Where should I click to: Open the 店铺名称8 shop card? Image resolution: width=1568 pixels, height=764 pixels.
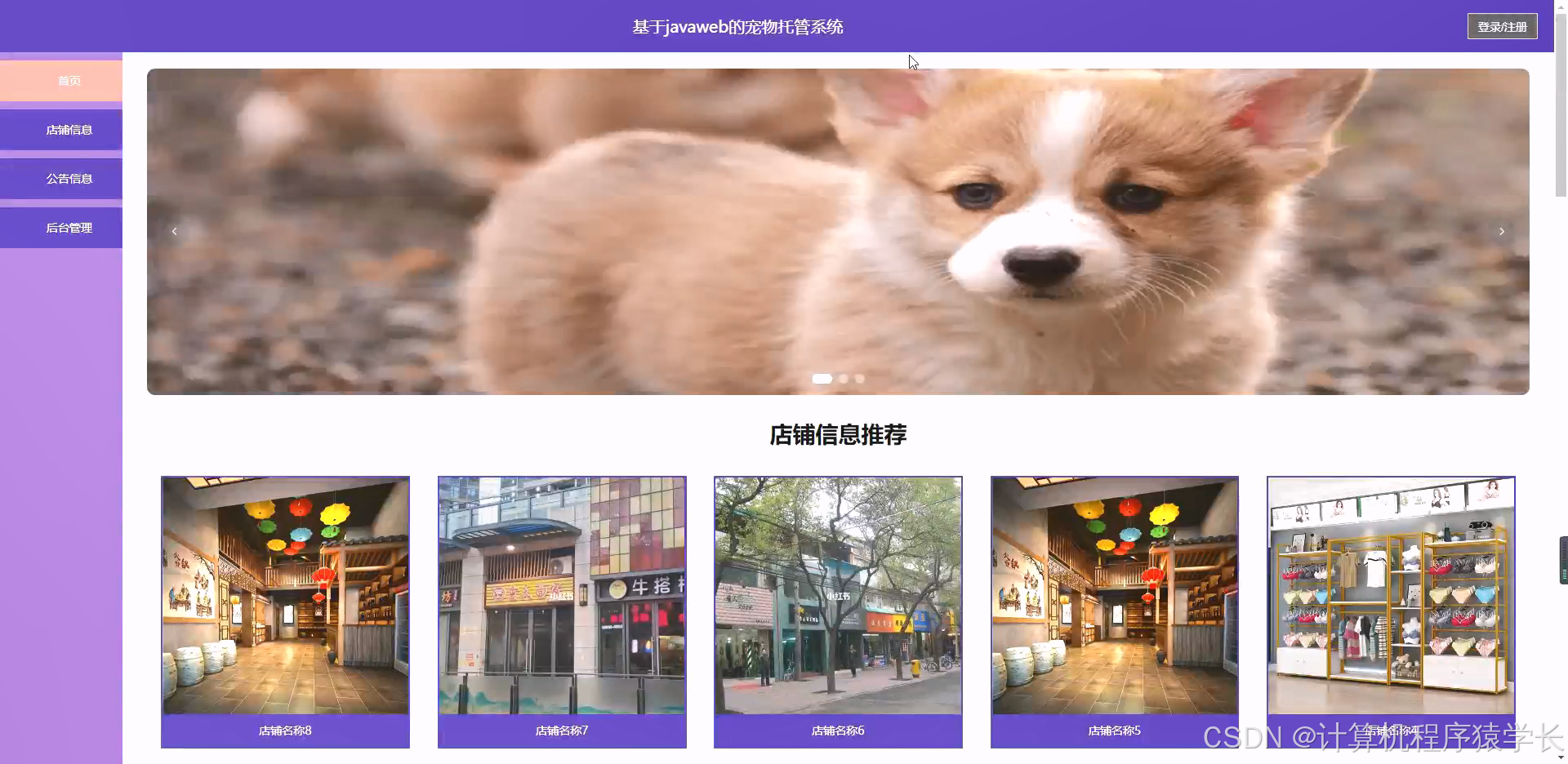click(285, 612)
